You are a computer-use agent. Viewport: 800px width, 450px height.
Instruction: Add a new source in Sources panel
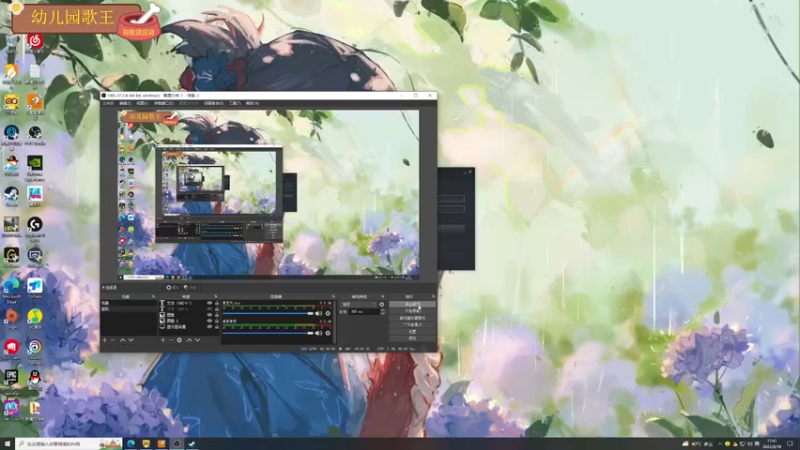coord(163,340)
